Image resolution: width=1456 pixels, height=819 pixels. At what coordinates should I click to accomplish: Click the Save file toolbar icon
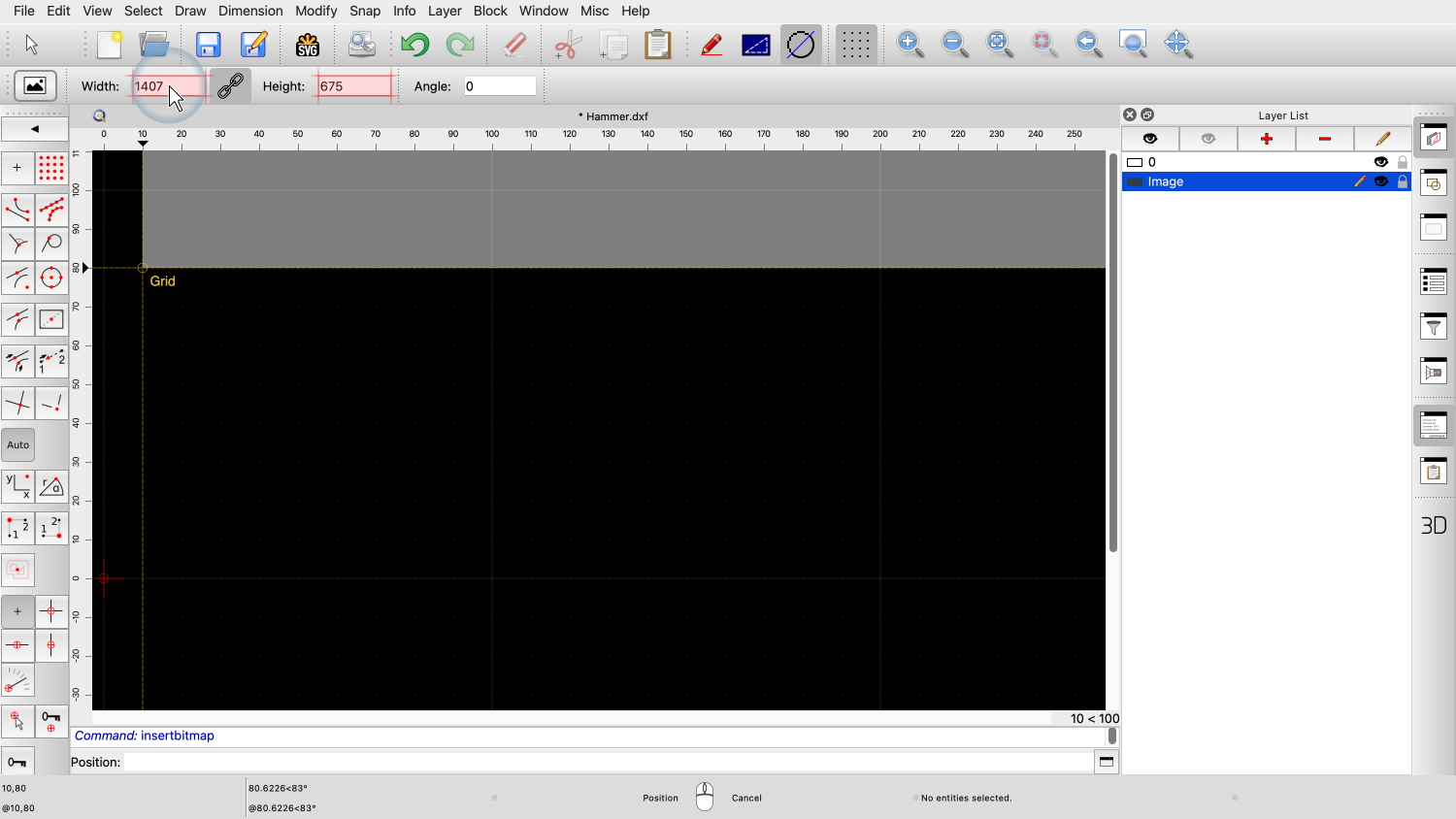208,45
